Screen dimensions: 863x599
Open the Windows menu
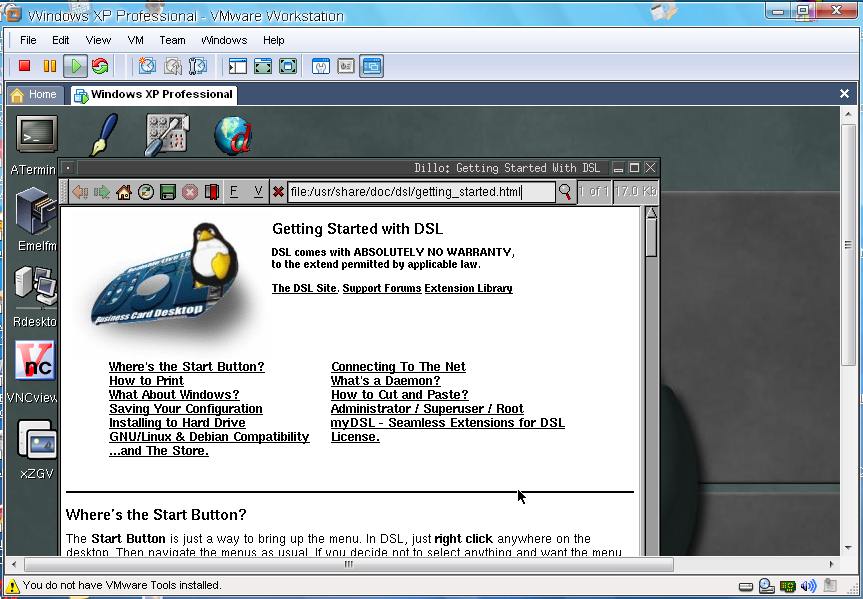[224, 40]
